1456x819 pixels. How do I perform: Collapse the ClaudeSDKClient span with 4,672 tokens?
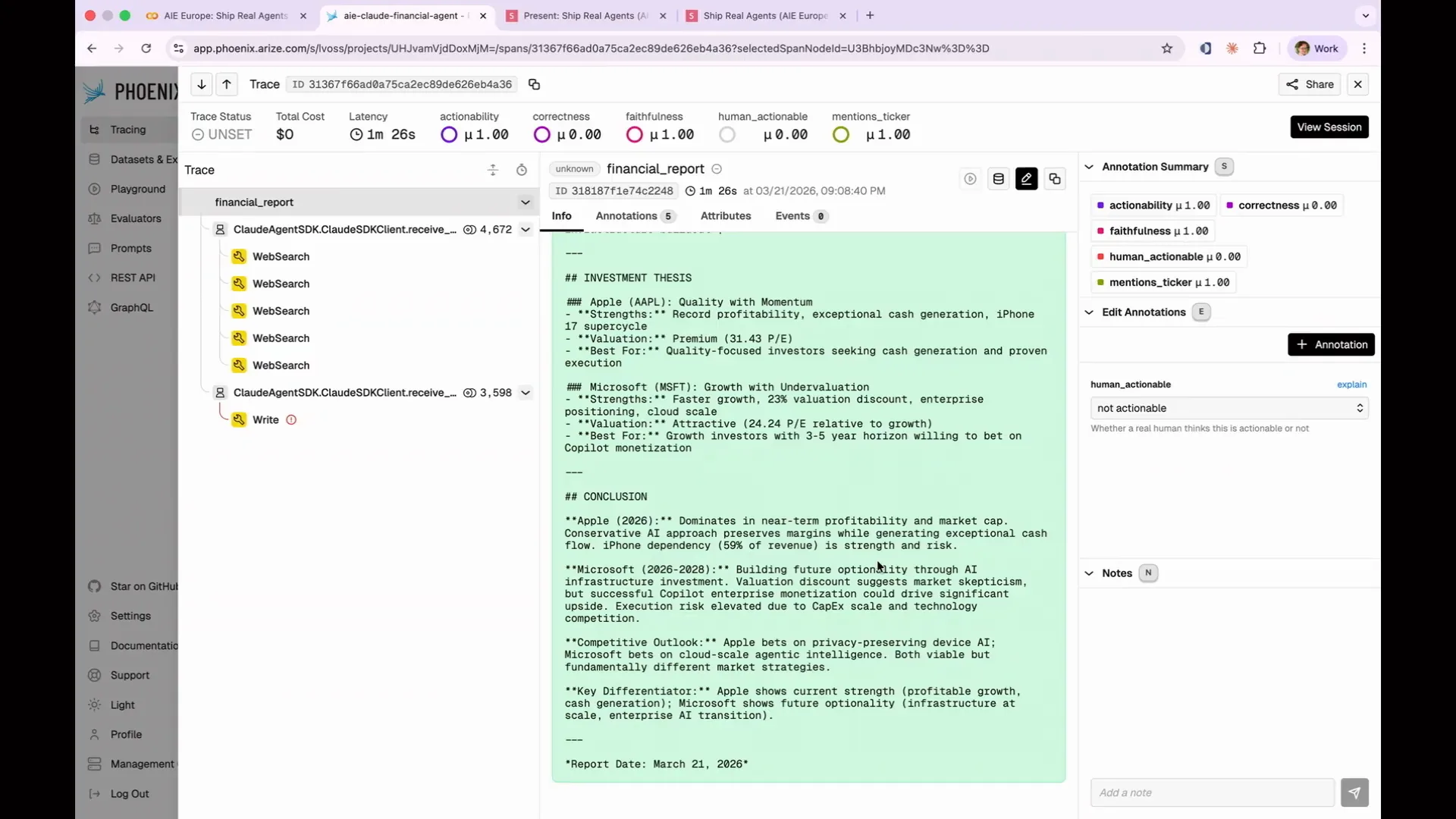[525, 230]
